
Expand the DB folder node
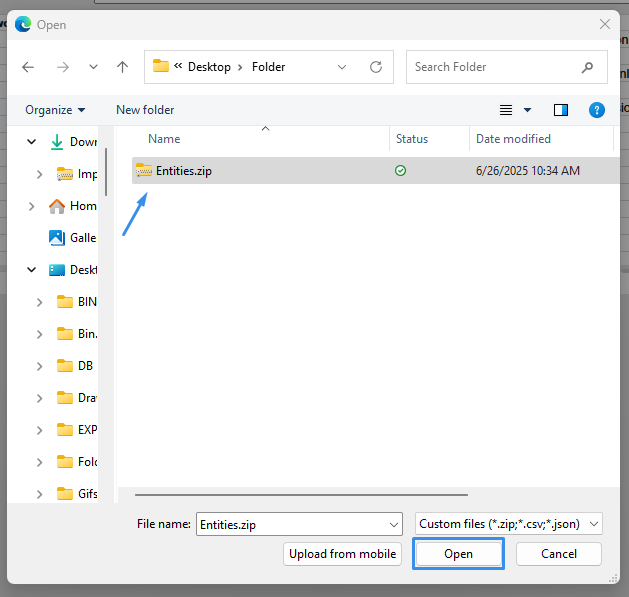click(39, 366)
